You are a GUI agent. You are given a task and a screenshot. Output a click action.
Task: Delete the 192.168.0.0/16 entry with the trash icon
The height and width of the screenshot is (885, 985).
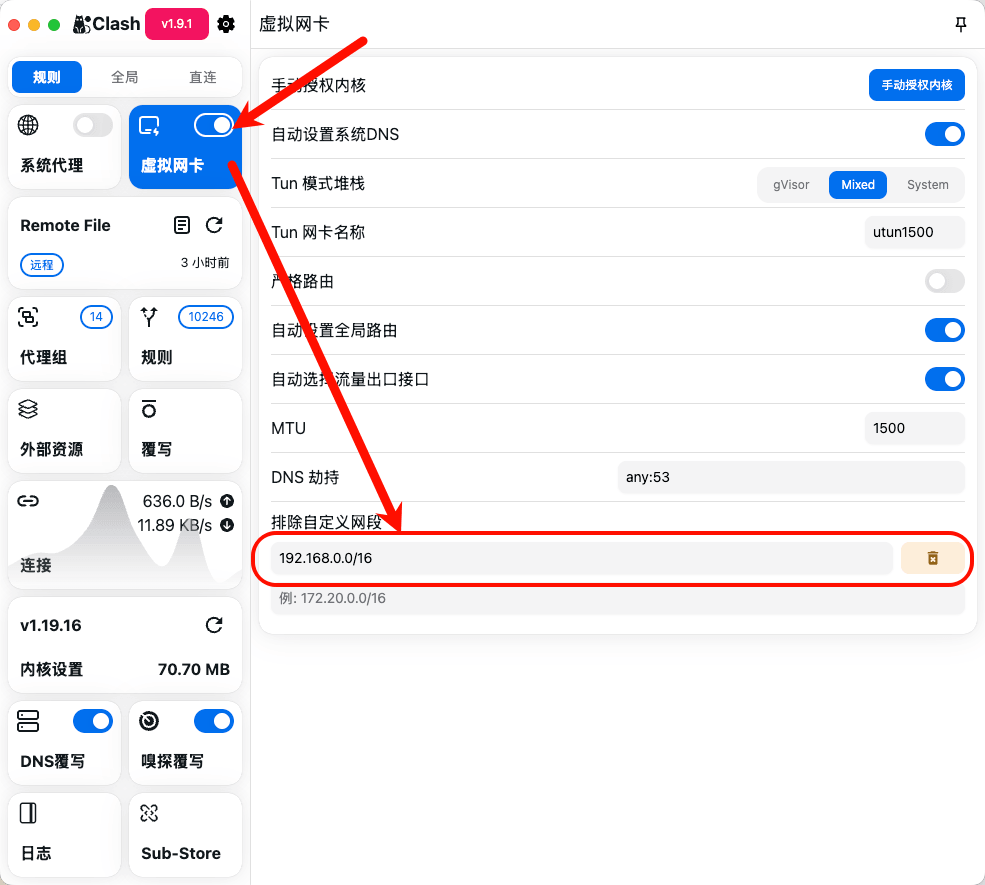[x=933, y=558]
